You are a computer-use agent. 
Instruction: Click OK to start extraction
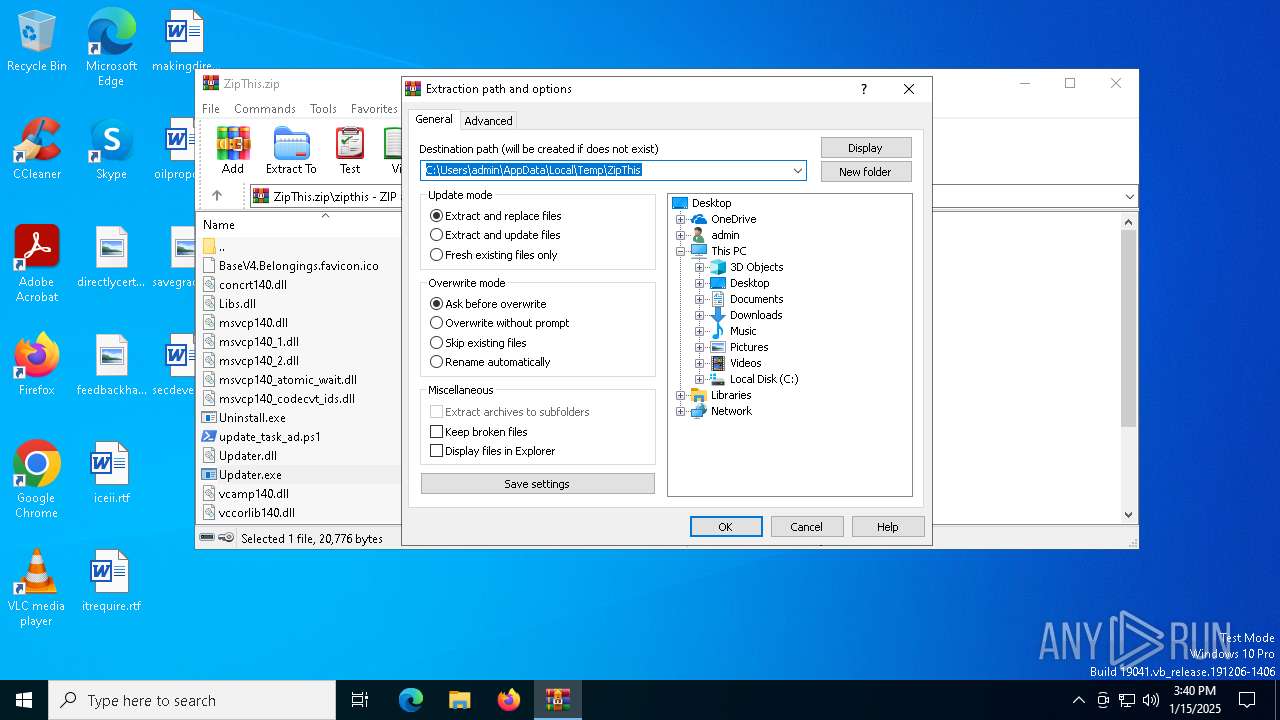click(726, 527)
